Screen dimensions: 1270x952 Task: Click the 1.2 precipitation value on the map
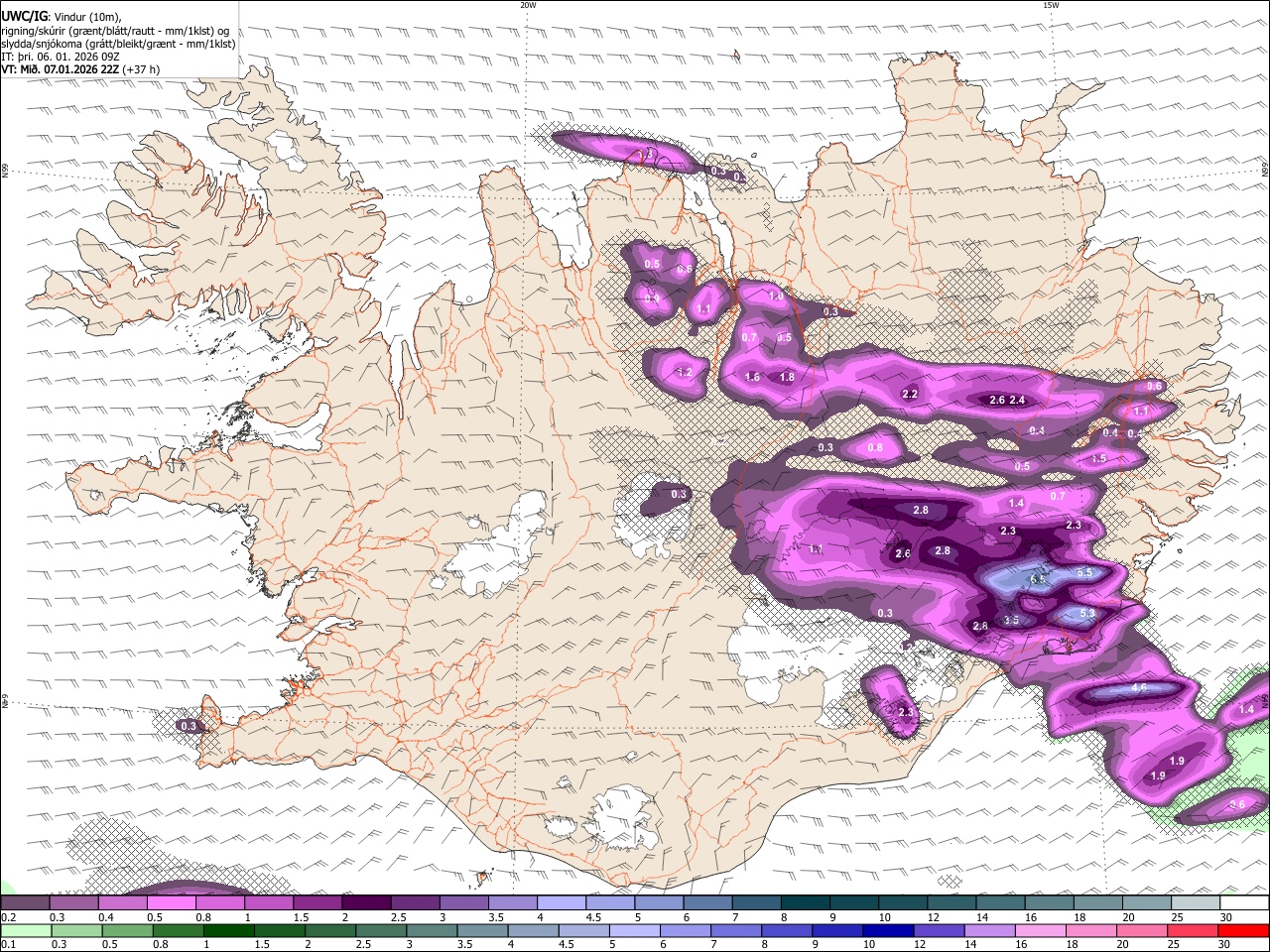pyautogui.click(x=684, y=373)
